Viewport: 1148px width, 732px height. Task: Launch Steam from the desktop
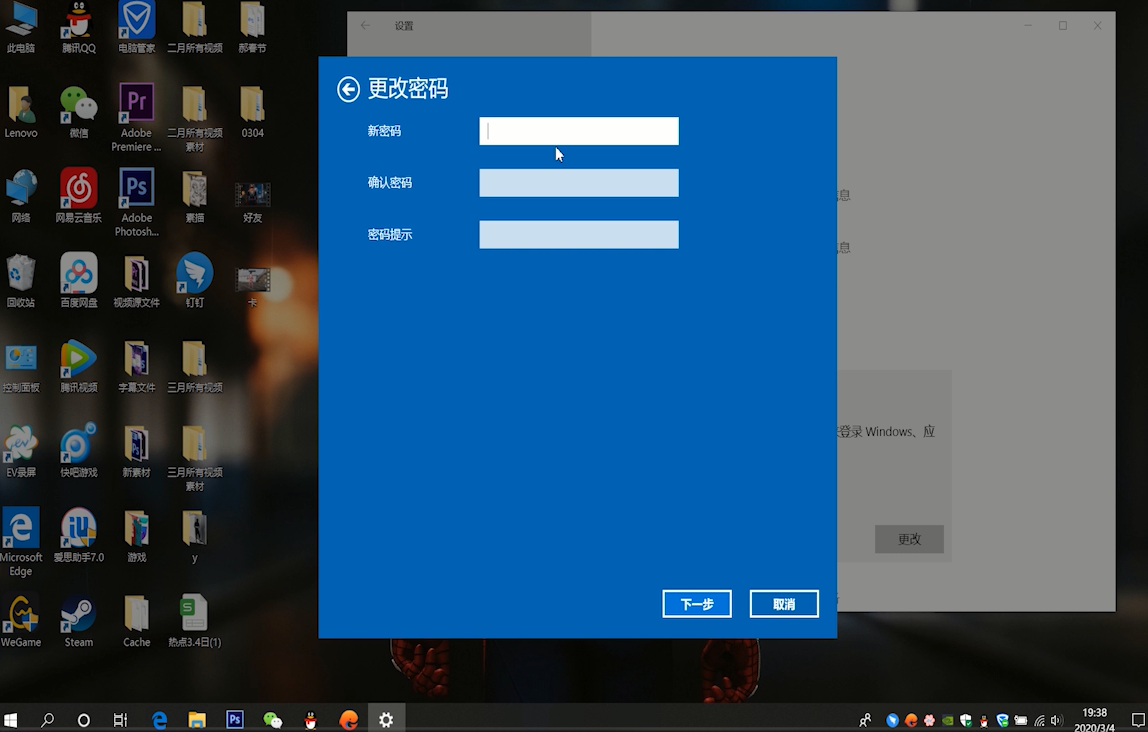click(78, 613)
